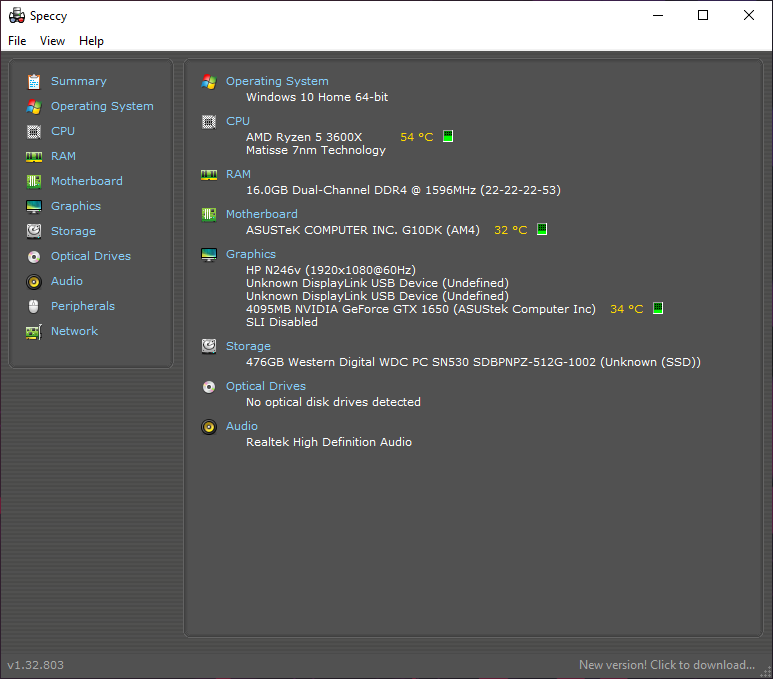Image resolution: width=773 pixels, height=679 pixels.
Task: Click the Storage hard drive sidebar icon
Action: 34,231
